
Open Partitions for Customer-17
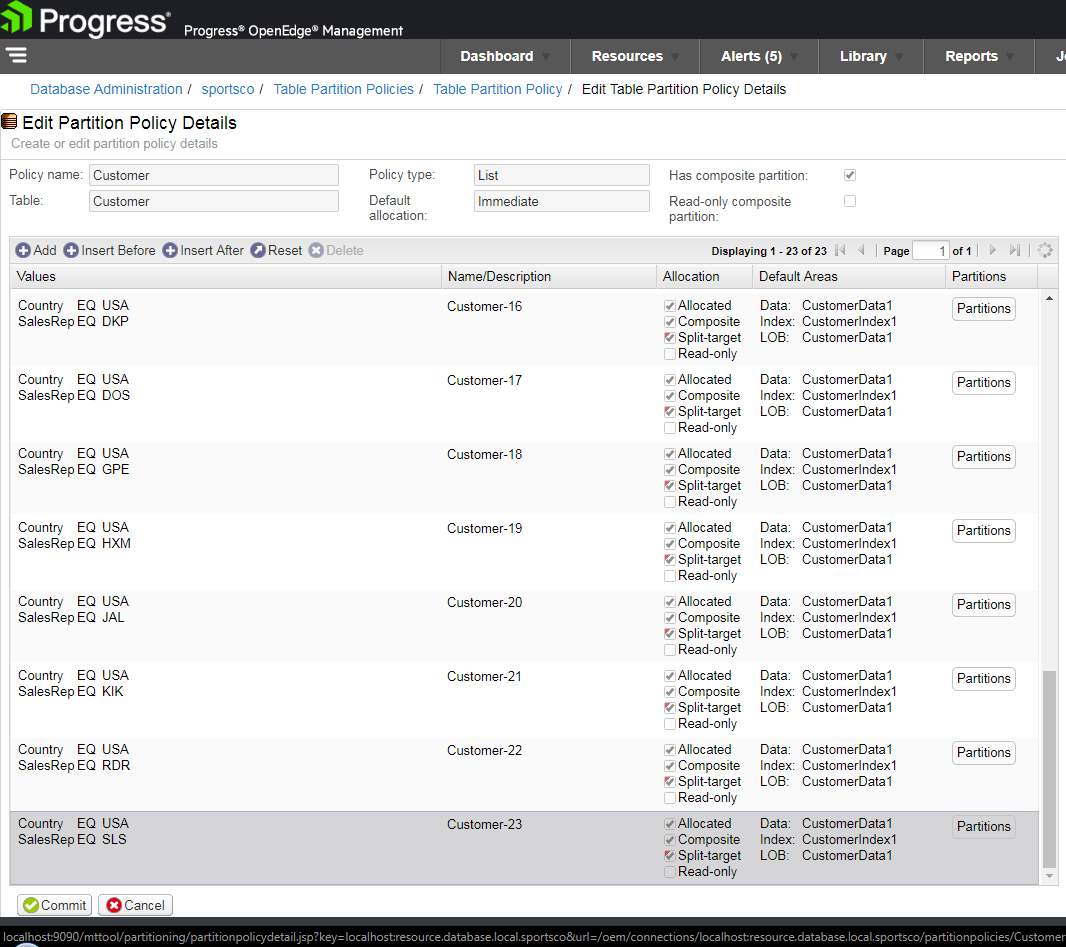pyautogui.click(x=984, y=383)
